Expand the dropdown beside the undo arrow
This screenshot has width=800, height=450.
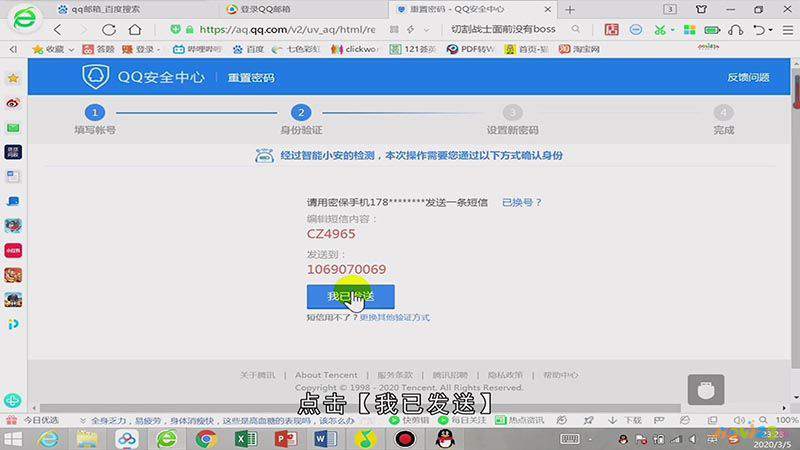(770, 30)
